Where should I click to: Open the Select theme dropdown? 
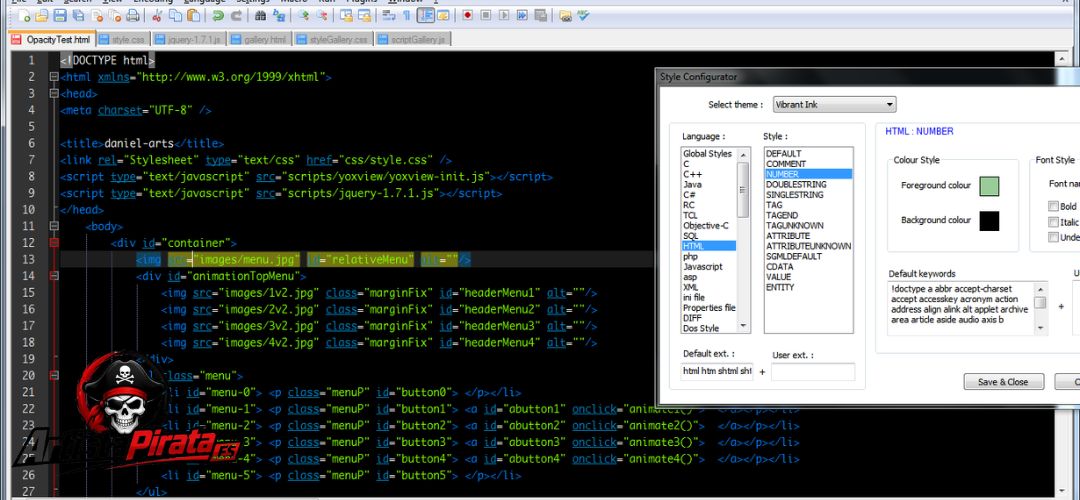point(834,105)
